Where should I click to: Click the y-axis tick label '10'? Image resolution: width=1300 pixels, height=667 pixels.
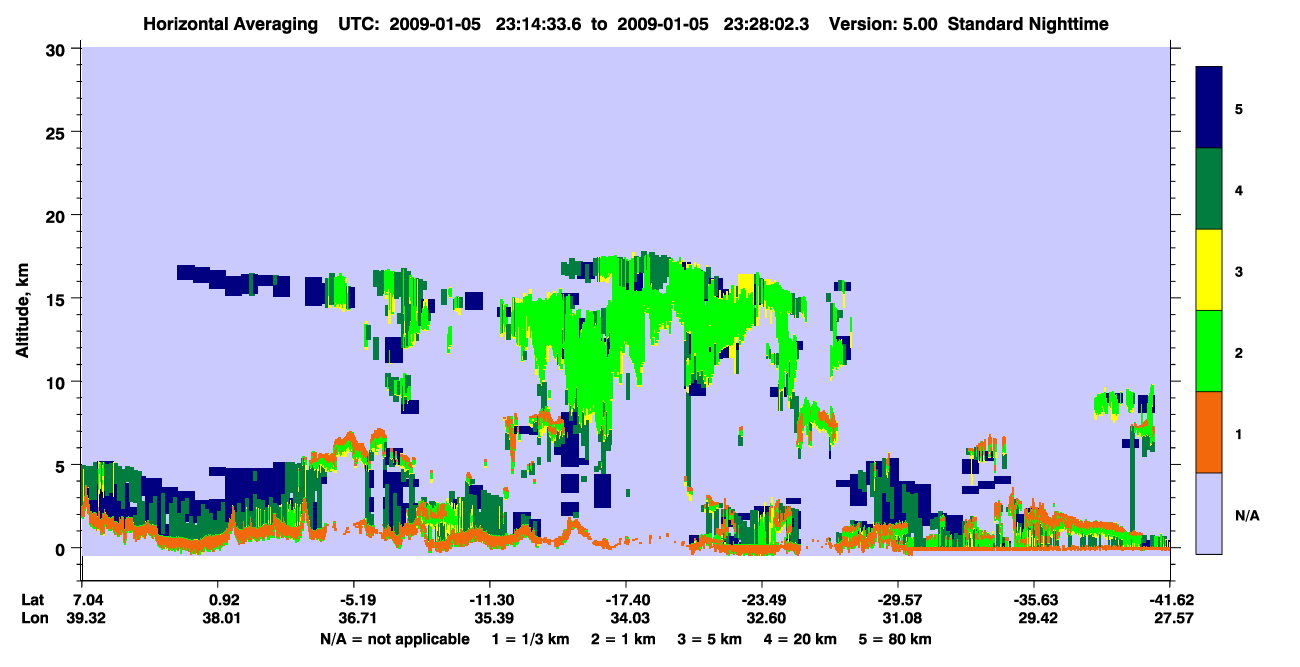57,382
